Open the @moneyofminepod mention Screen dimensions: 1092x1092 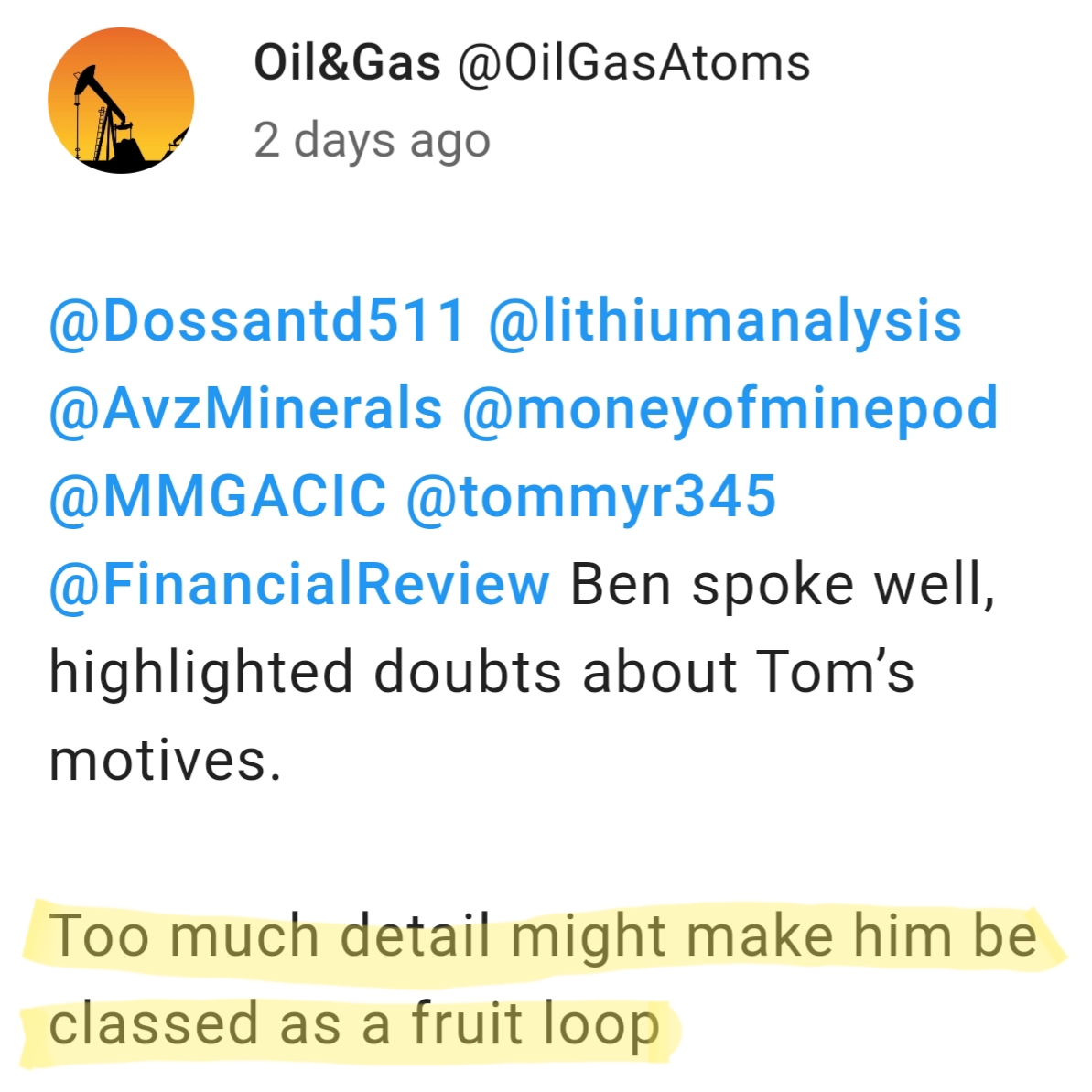pos(730,411)
